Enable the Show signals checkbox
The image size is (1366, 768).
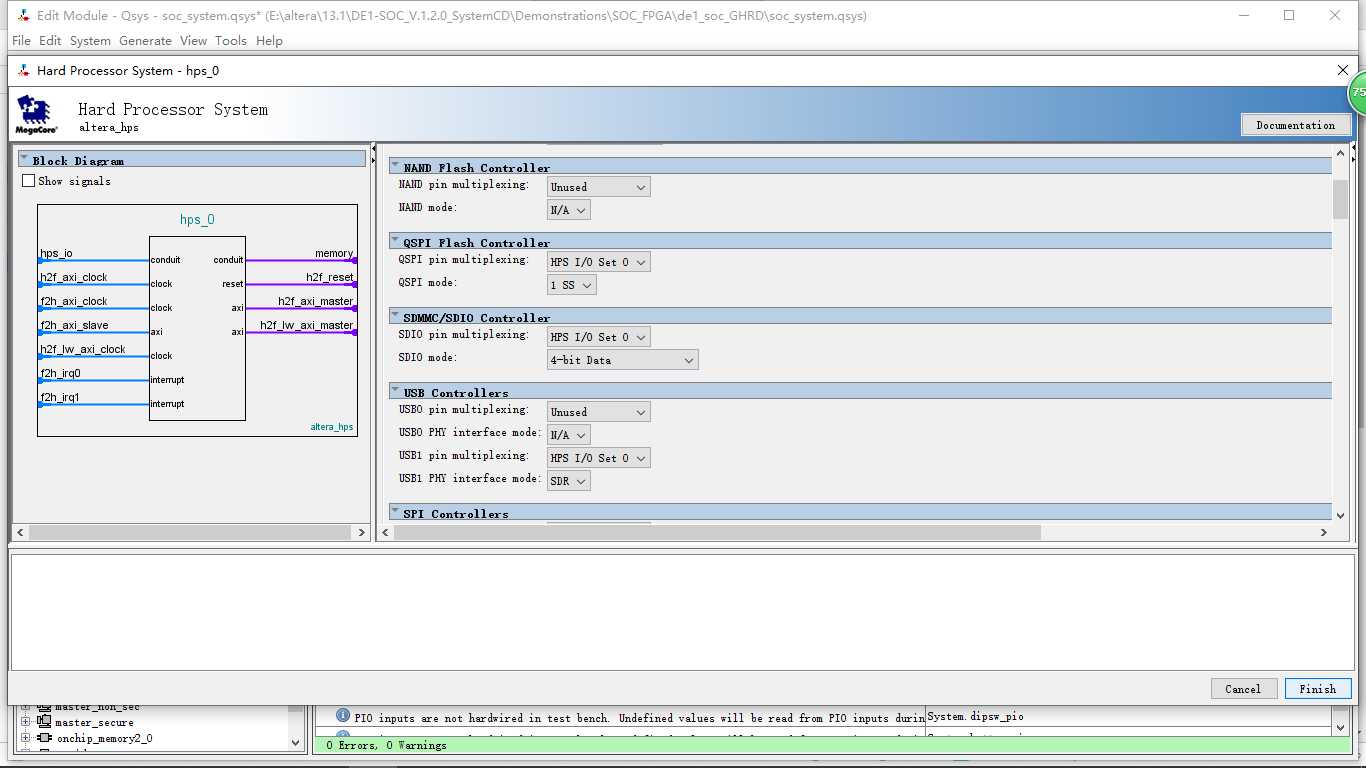(x=28, y=181)
